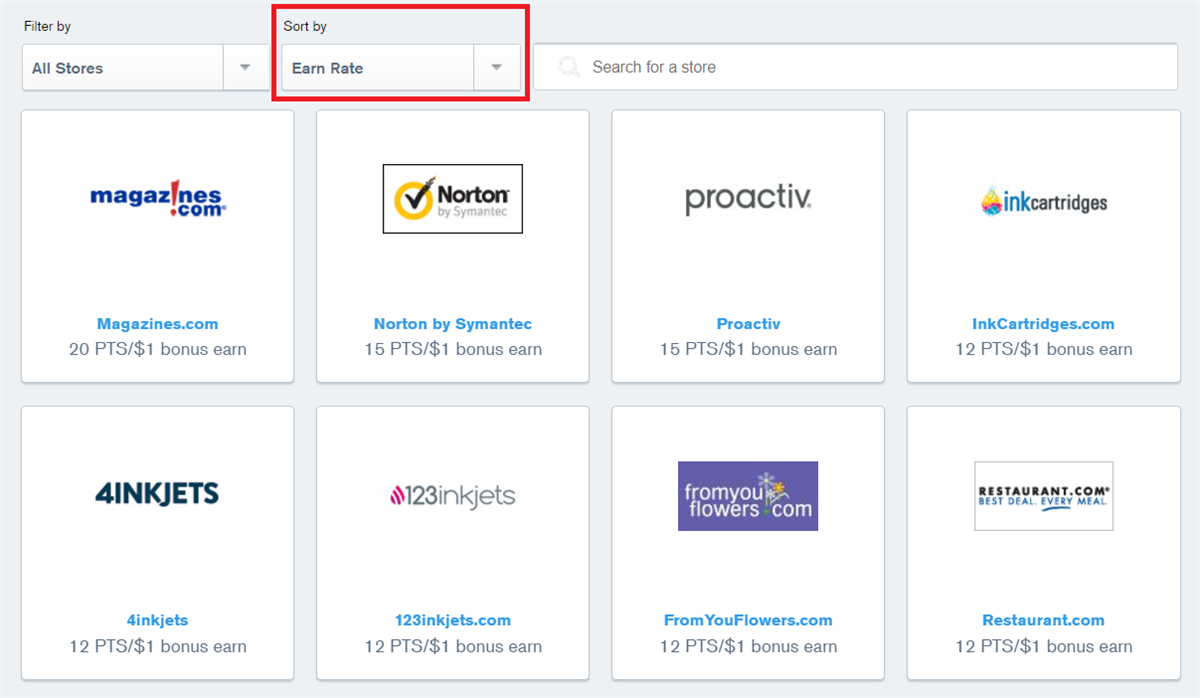1200x698 pixels.
Task: Click the magazines.com logo
Action: pyautogui.click(x=158, y=199)
